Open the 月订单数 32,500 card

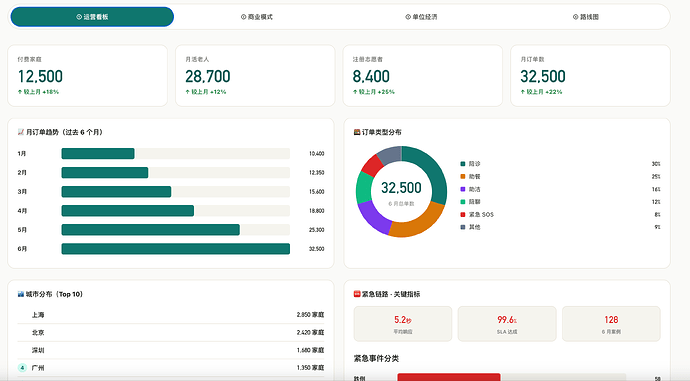tap(590, 76)
